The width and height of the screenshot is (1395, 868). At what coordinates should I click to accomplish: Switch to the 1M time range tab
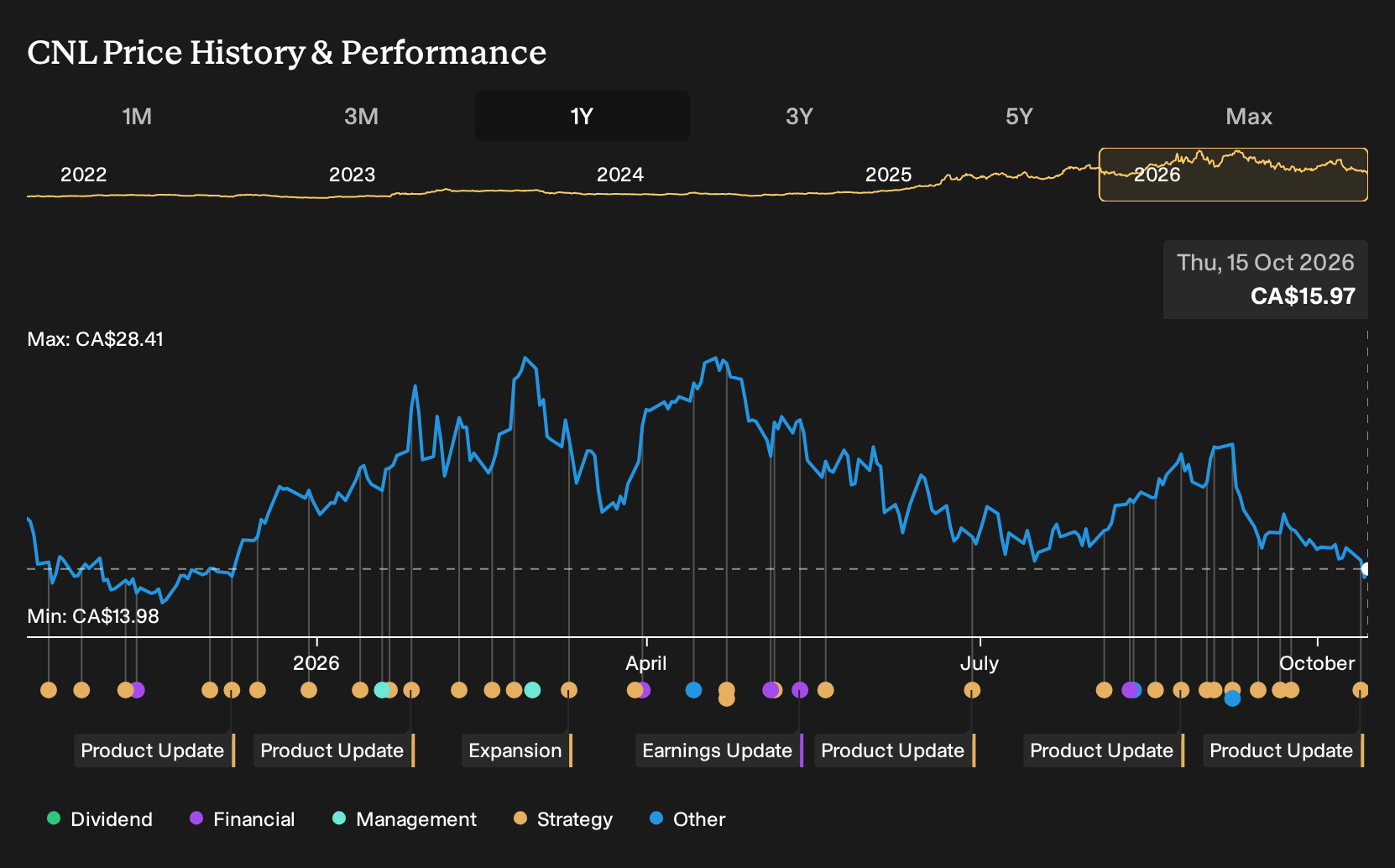(x=137, y=116)
